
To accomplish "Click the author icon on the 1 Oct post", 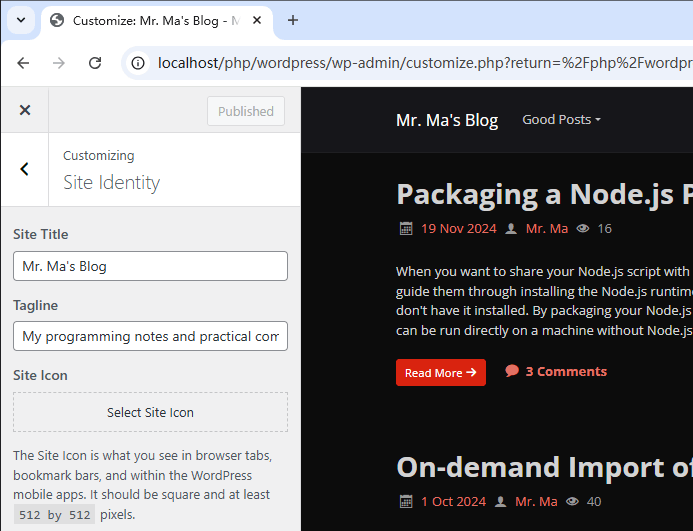I will 501,502.
